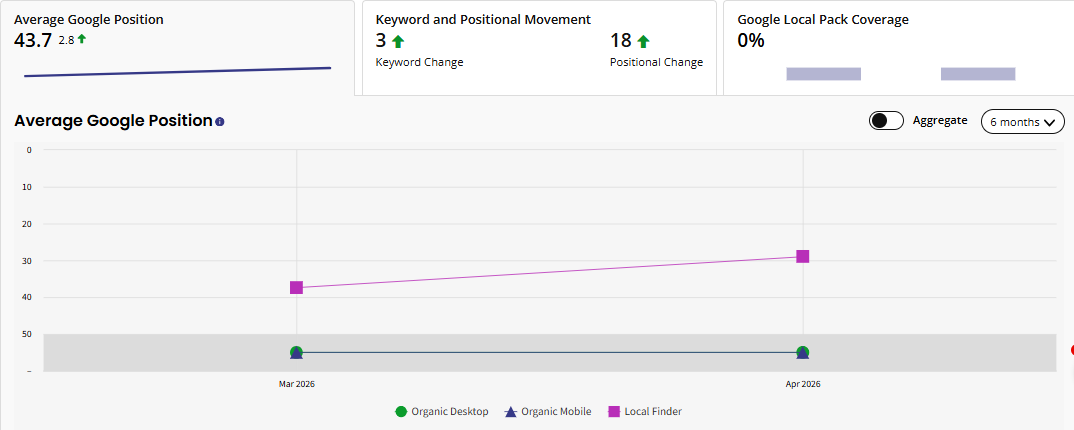The width and height of the screenshot is (1074, 430).
Task: Click the Aggregate label text
Action: pos(940,120)
